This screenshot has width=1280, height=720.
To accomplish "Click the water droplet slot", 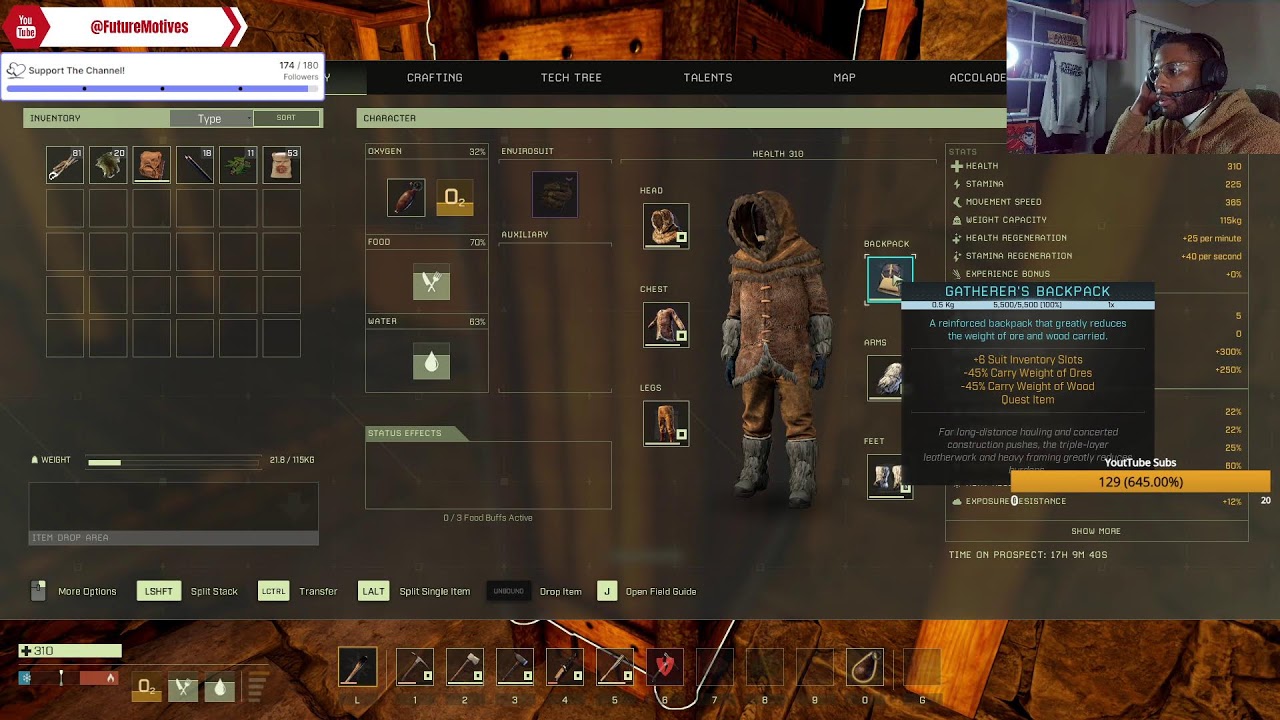I will (x=431, y=362).
